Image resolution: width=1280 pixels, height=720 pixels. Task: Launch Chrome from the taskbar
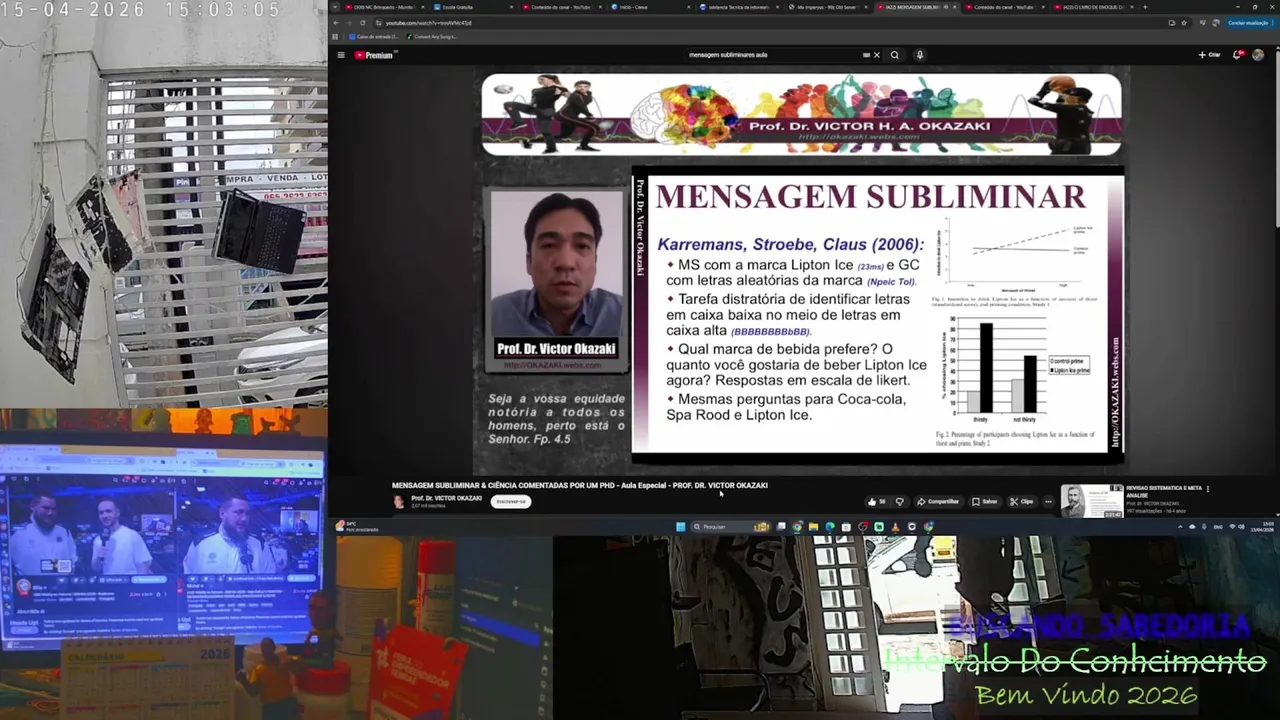[797, 527]
